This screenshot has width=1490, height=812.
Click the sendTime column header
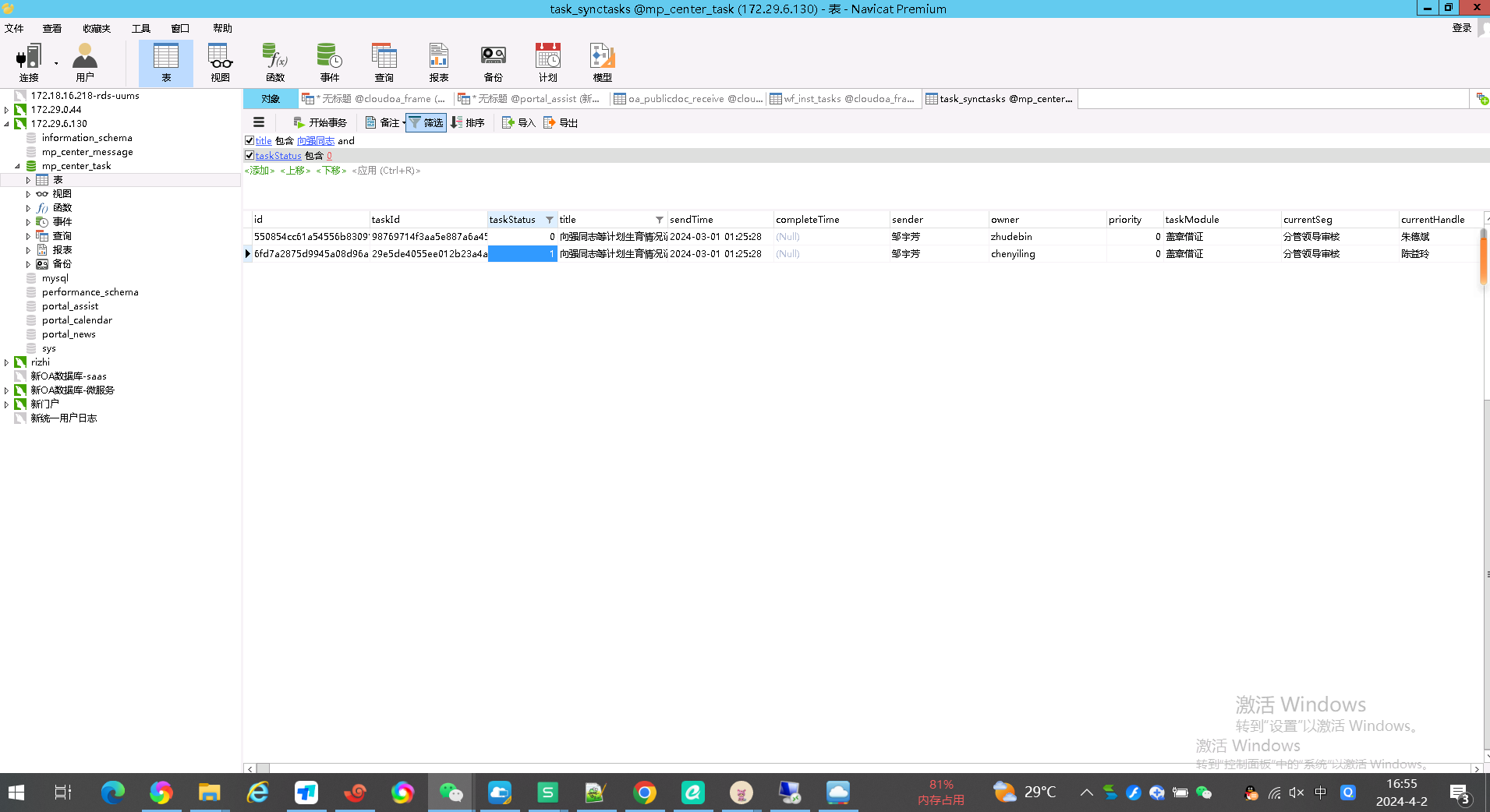point(720,220)
